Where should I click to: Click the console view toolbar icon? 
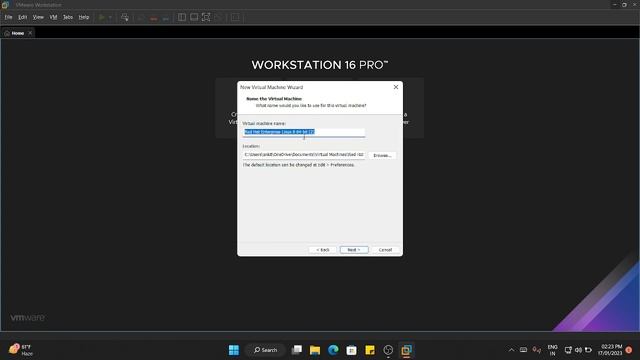235,17
